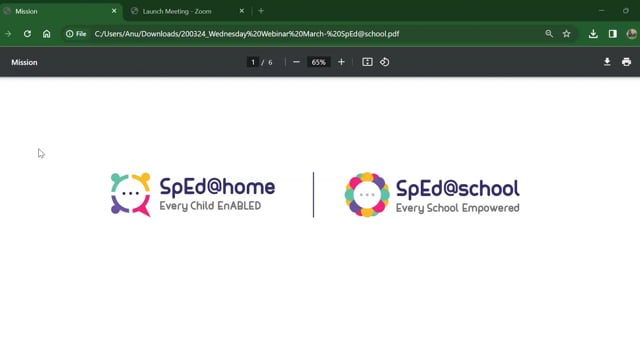The width and height of the screenshot is (640, 360).
Task: Bookmark this PDF with the star icon
Action: [567, 34]
